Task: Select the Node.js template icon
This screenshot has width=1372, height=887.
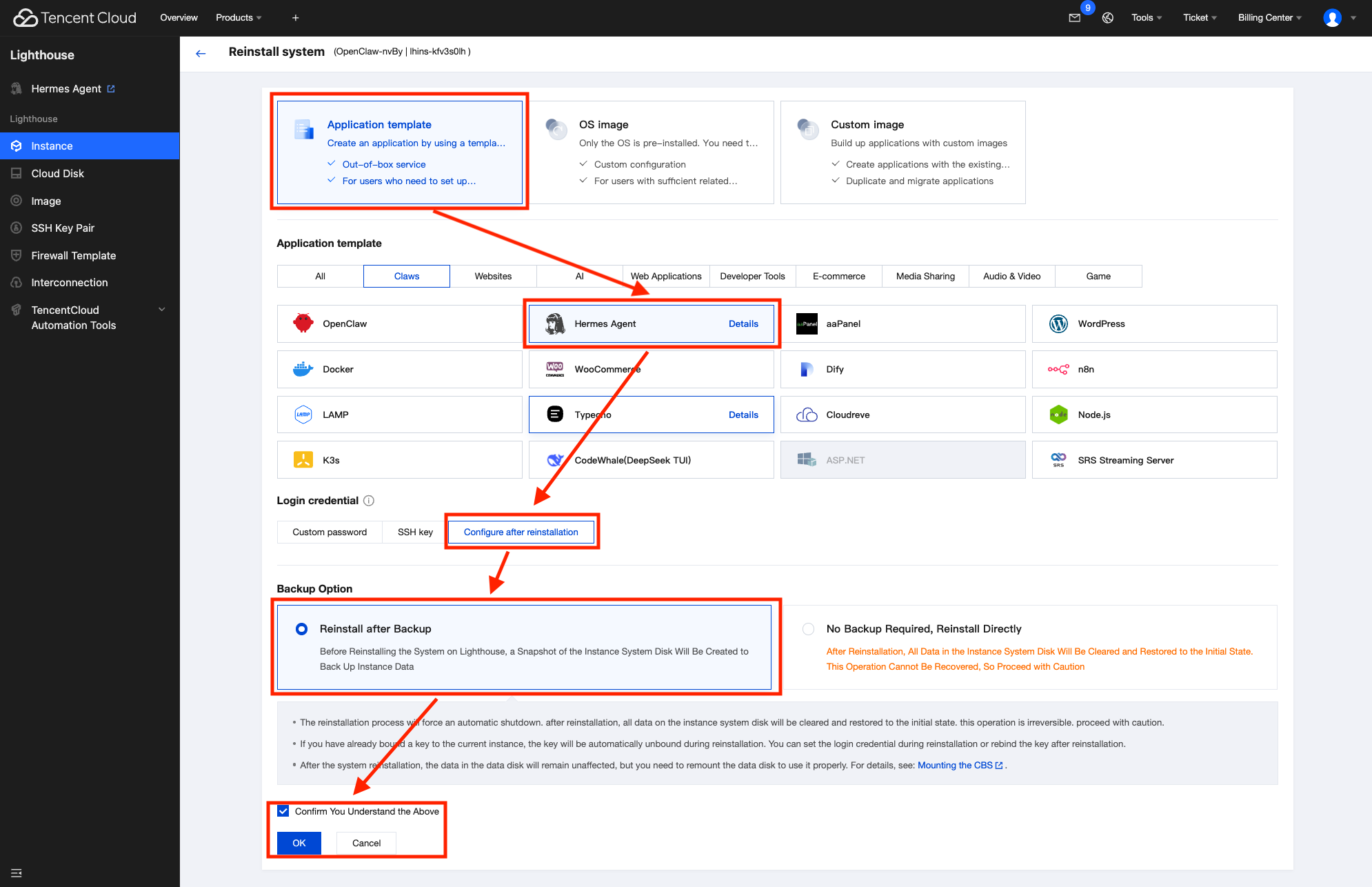Action: point(1058,415)
